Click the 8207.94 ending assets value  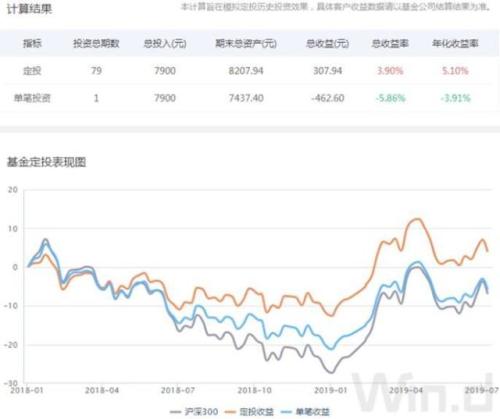246,71
